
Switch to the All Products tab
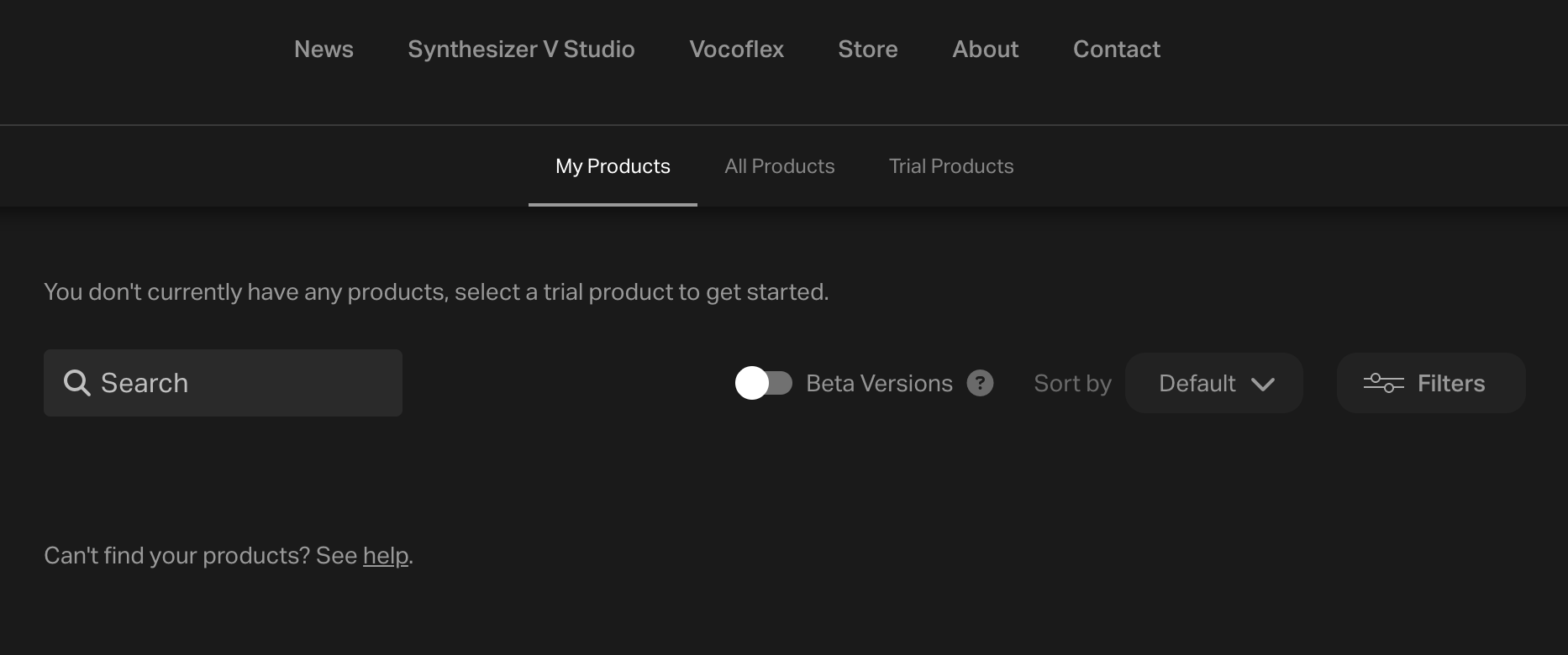tap(780, 166)
